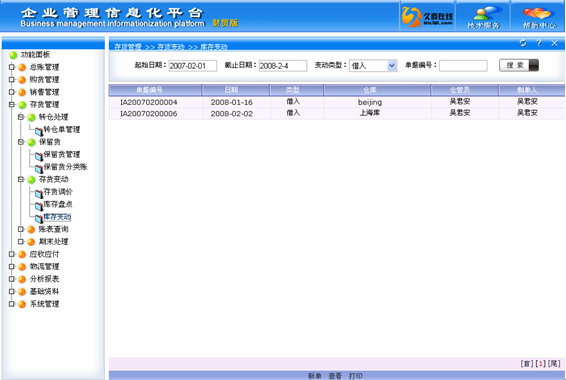This screenshot has height=380, width=566.
Task: Click warehouse cell 上海库
Action: click(370, 113)
